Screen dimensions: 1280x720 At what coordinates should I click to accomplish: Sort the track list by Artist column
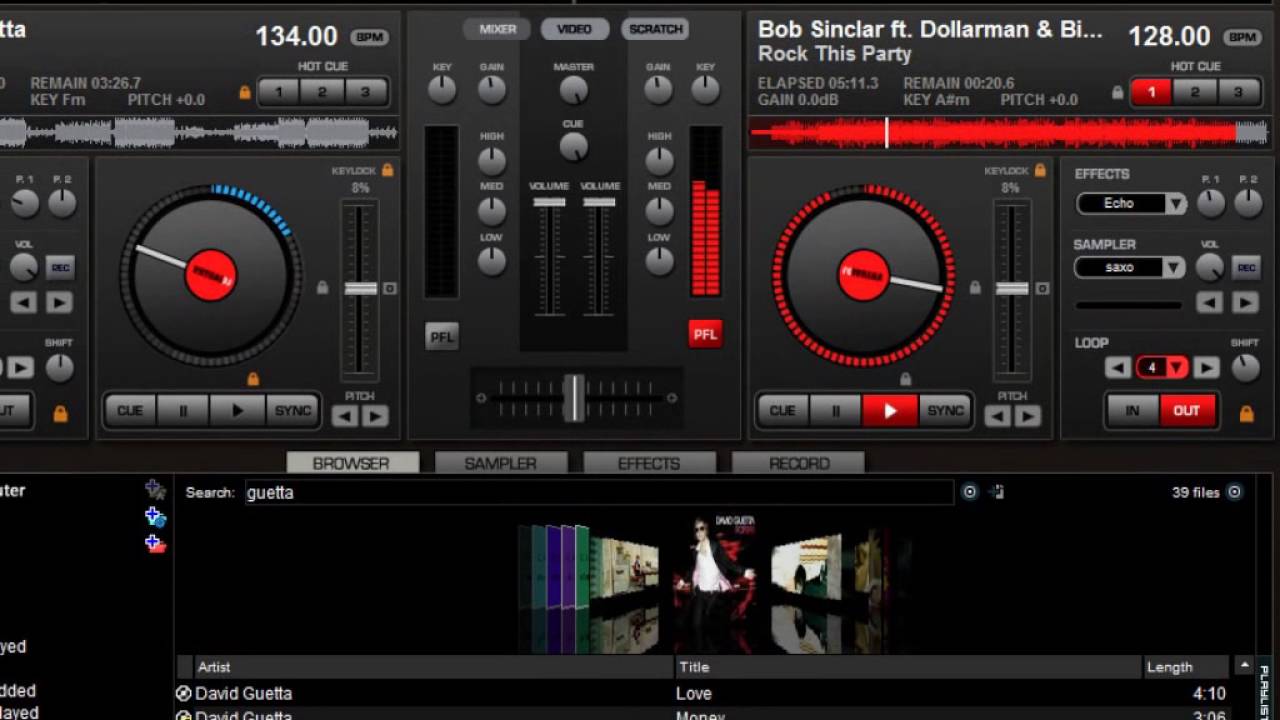(x=434, y=667)
